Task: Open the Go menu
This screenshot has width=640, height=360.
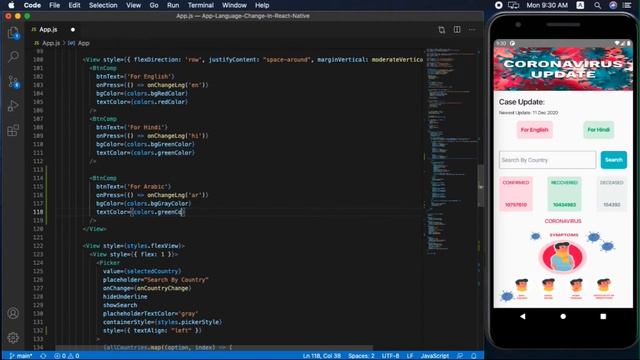Action: coord(154,5)
